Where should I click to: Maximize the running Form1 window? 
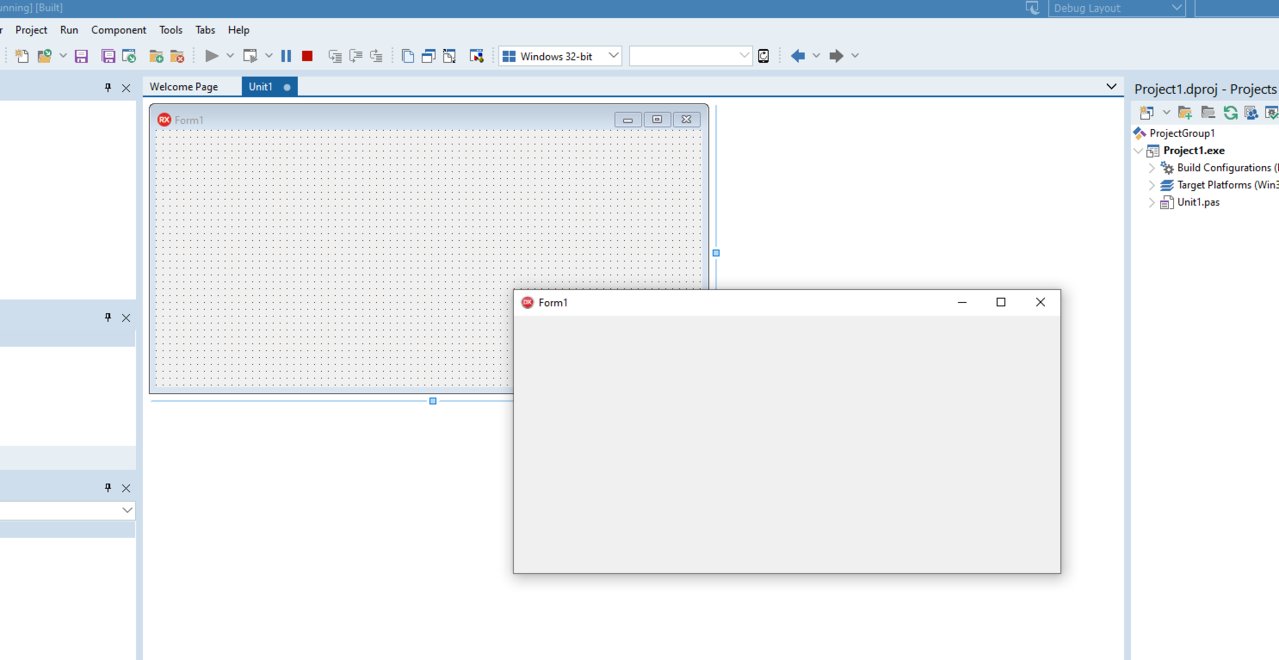tap(1001, 302)
